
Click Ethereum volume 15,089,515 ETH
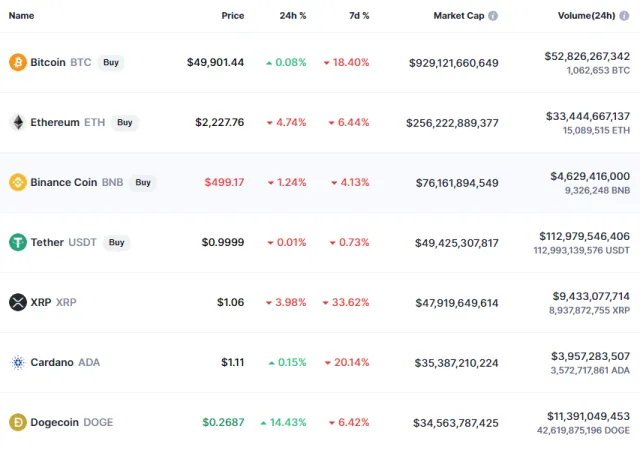(596, 131)
